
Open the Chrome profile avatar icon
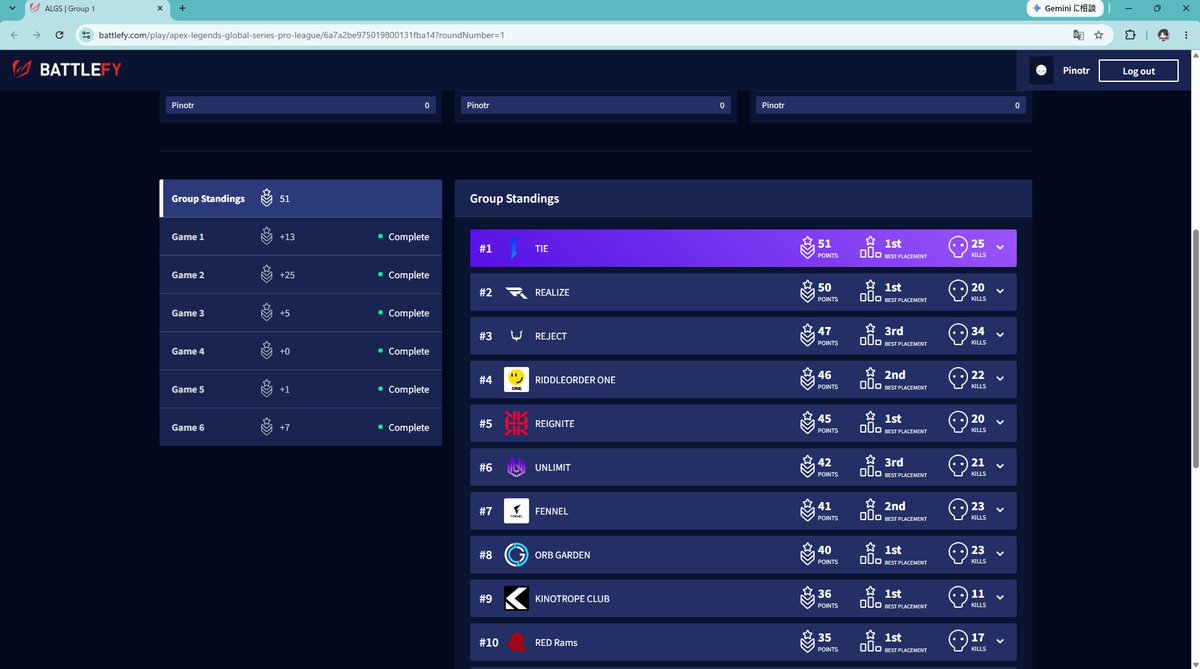coord(1163,35)
